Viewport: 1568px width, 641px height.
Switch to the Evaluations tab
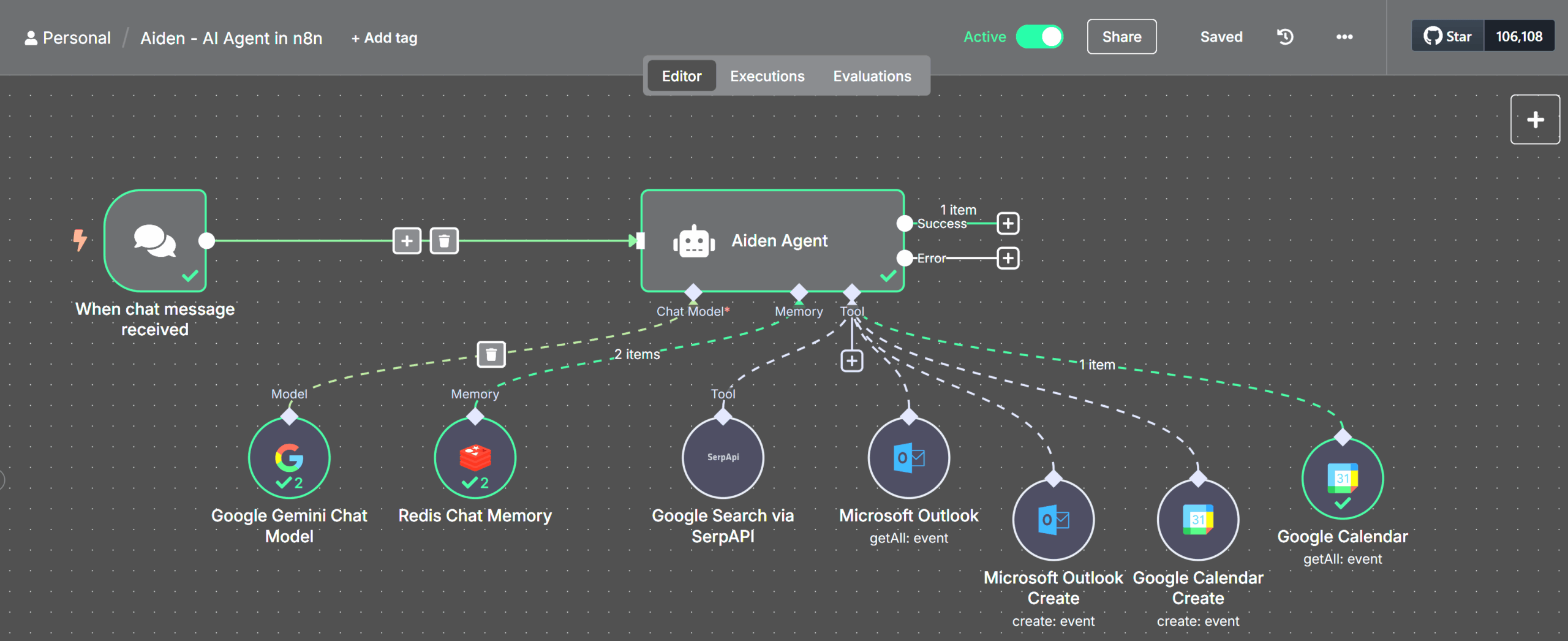[x=872, y=76]
